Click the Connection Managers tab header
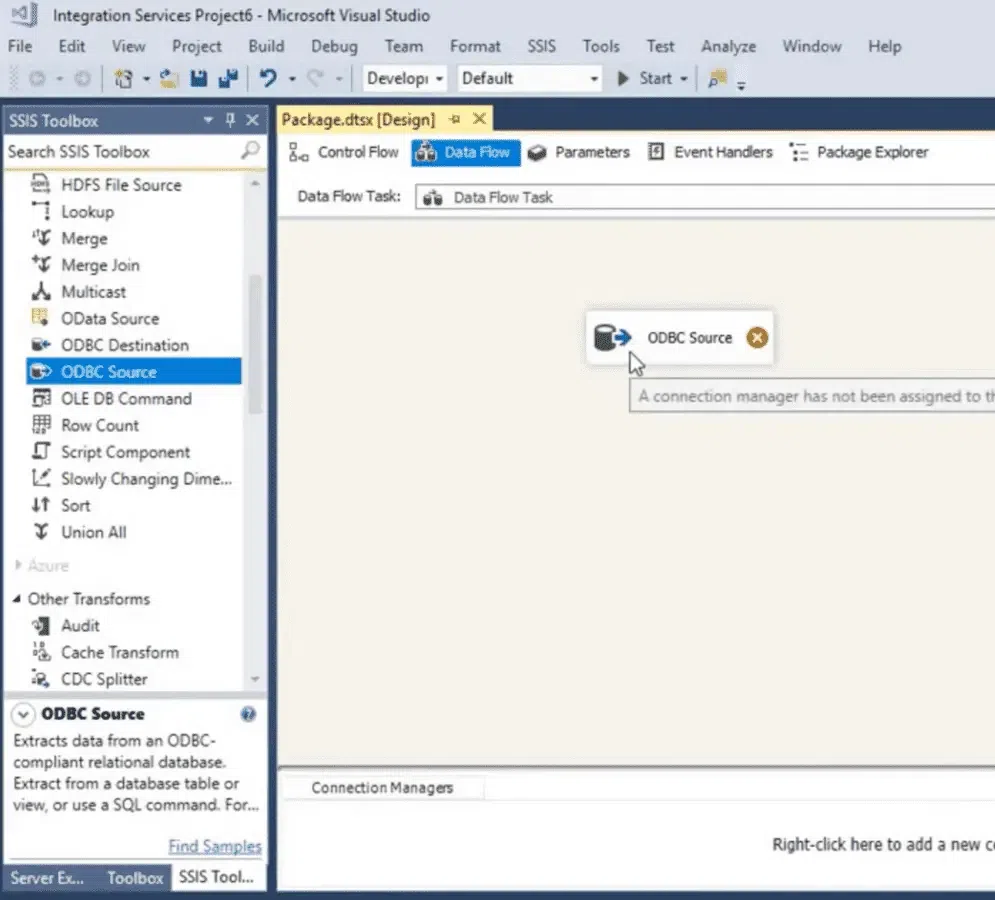This screenshot has height=900, width=995. coord(382,788)
